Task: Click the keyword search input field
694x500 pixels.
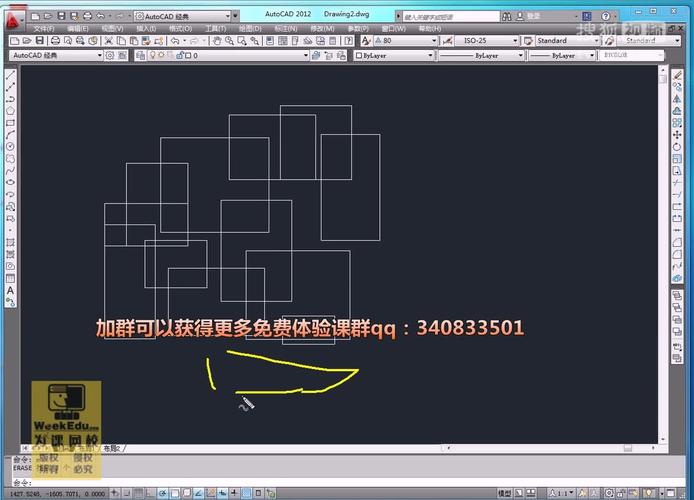Action: (x=451, y=17)
